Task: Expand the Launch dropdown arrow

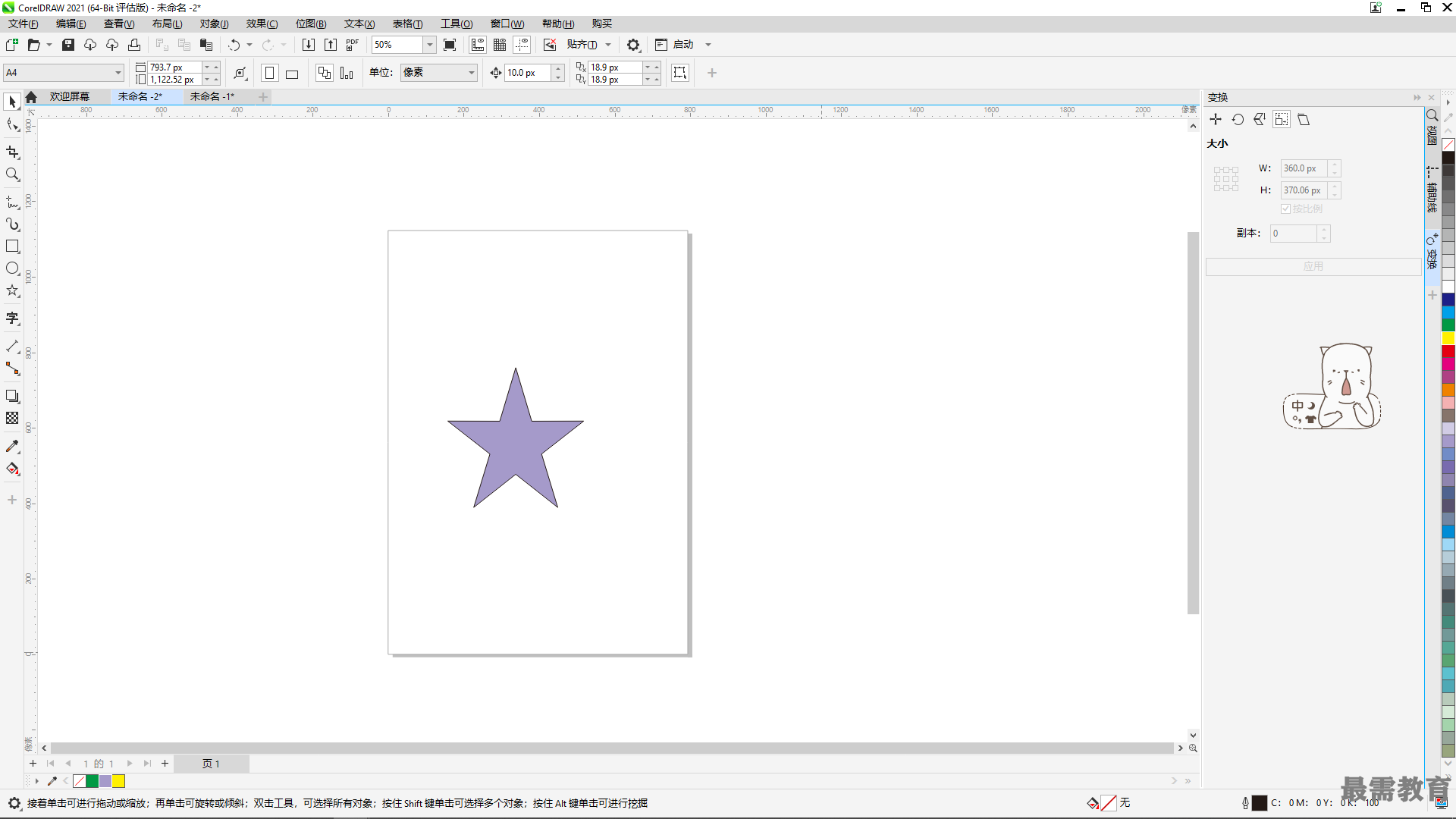Action: click(708, 45)
